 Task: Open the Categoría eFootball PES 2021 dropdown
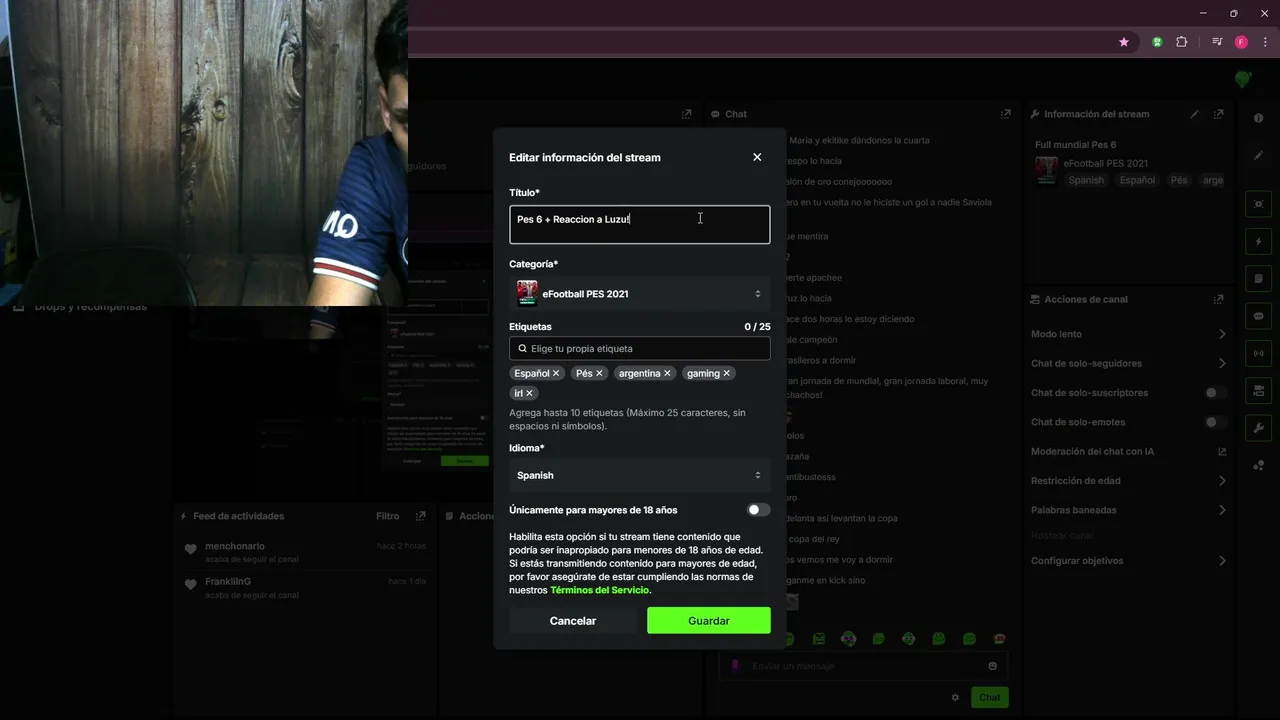pos(640,294)
